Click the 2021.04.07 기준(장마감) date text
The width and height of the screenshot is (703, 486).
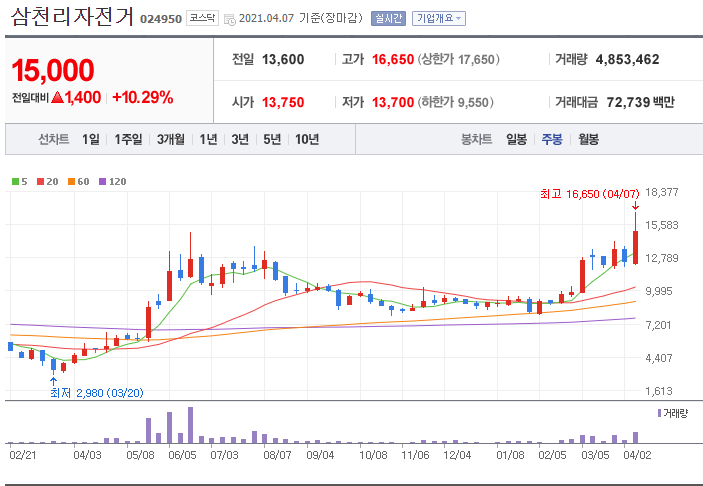click(300, 18)
